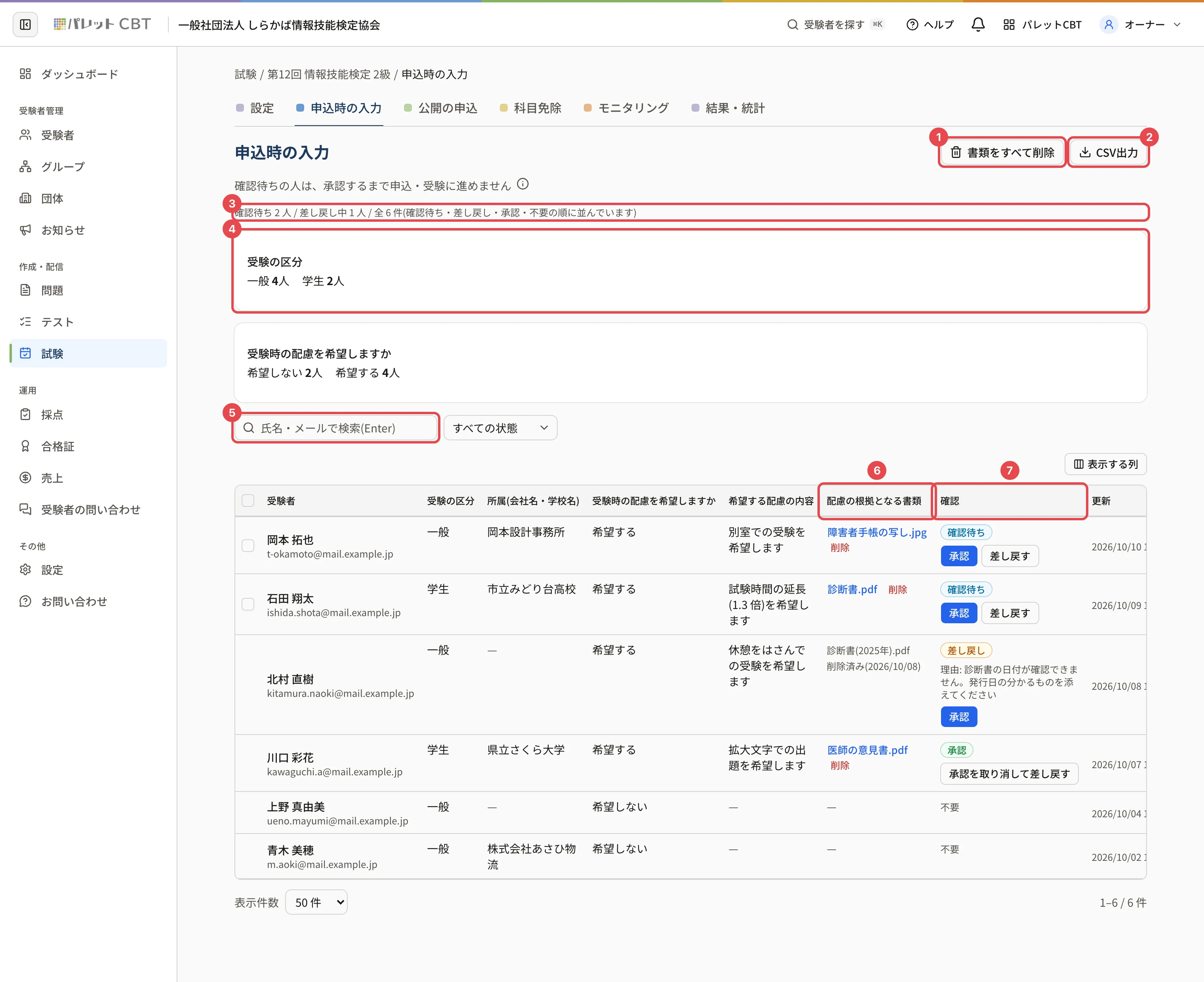This screenshot has height=982, width=1204.
Task: Click 書類をすべて削除 button
Action: tap(1002, 152)
